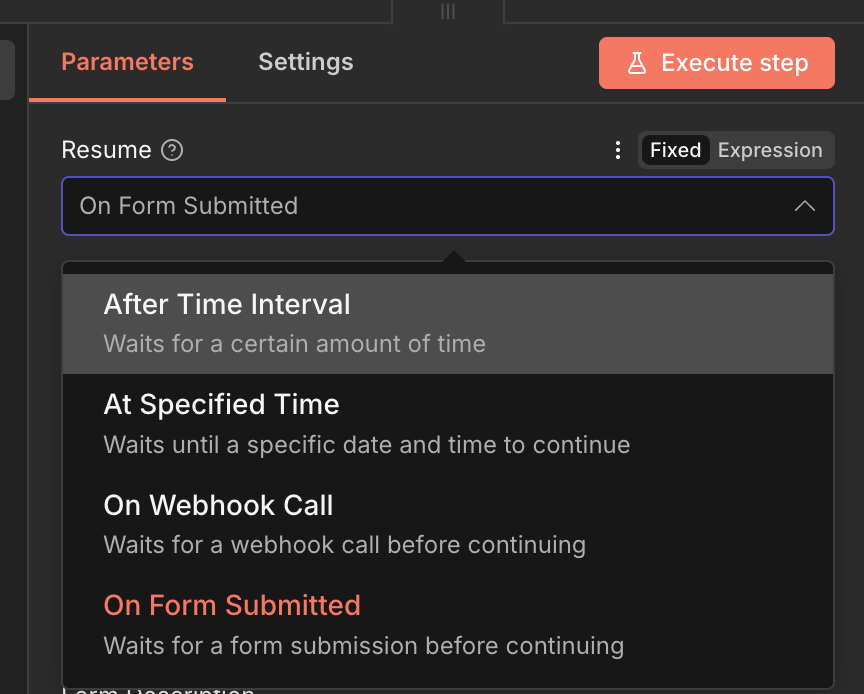
Task: Click the help question-mark icon beside Resume
Action: tap(173, 150)
